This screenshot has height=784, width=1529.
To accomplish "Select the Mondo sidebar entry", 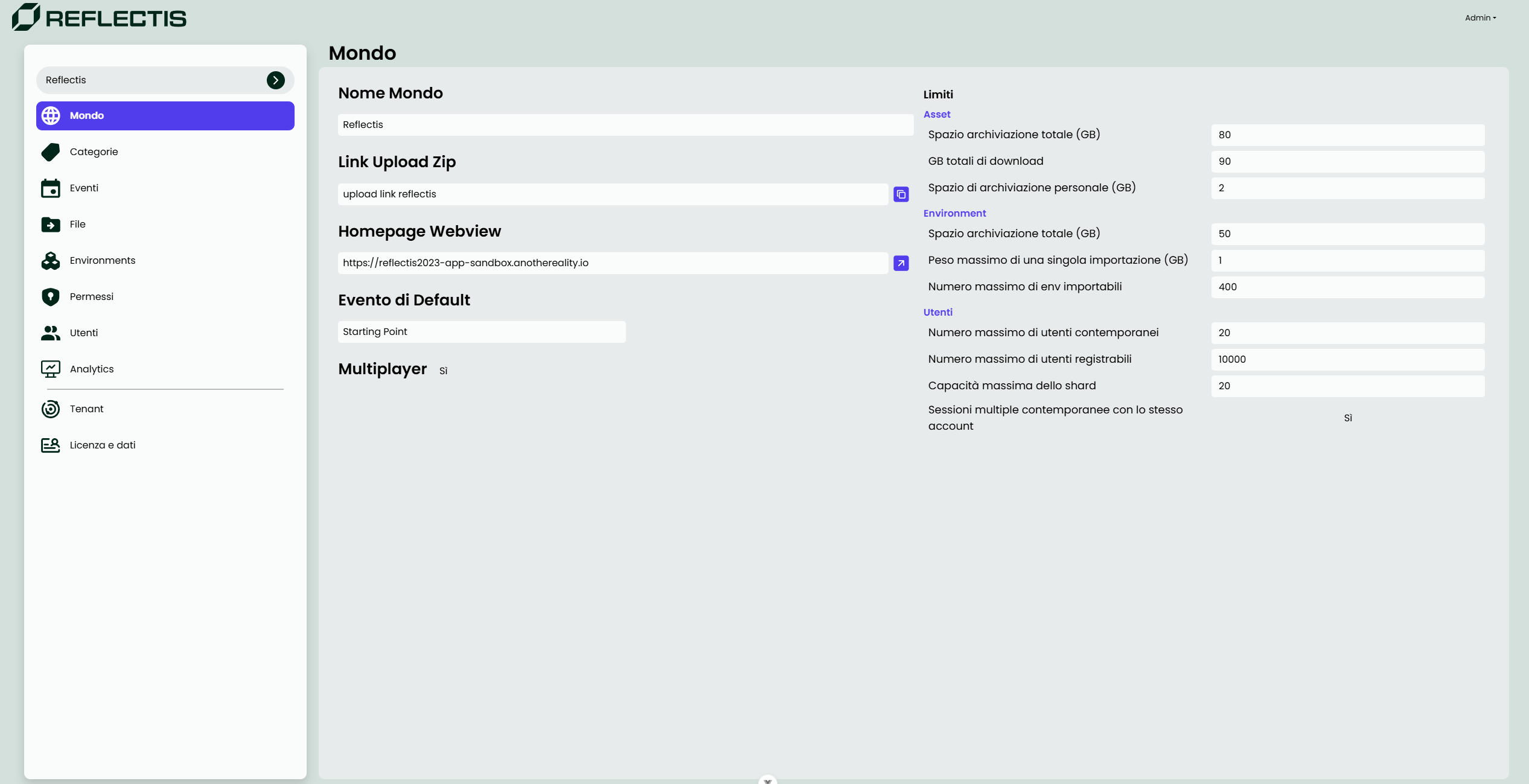I will click(165, 116).
